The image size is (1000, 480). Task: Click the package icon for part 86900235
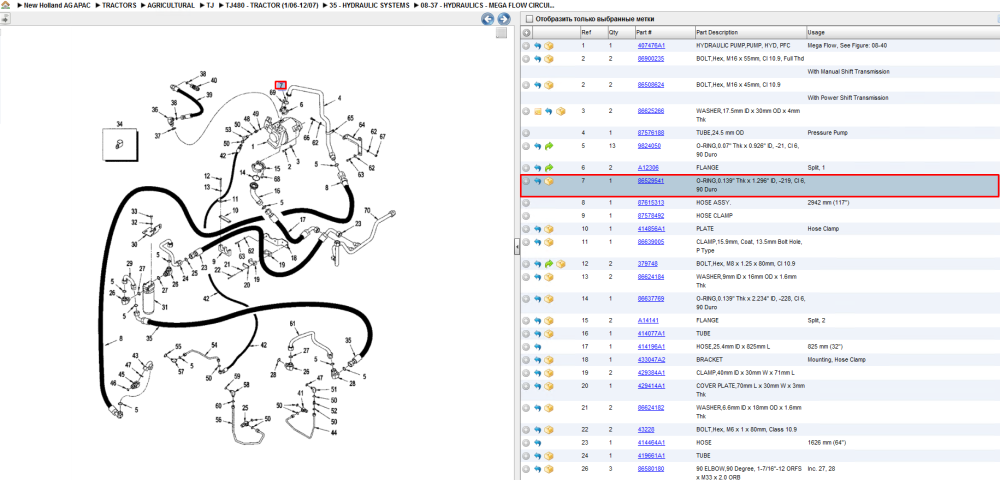pyautogui.click(x=548, y=59)
